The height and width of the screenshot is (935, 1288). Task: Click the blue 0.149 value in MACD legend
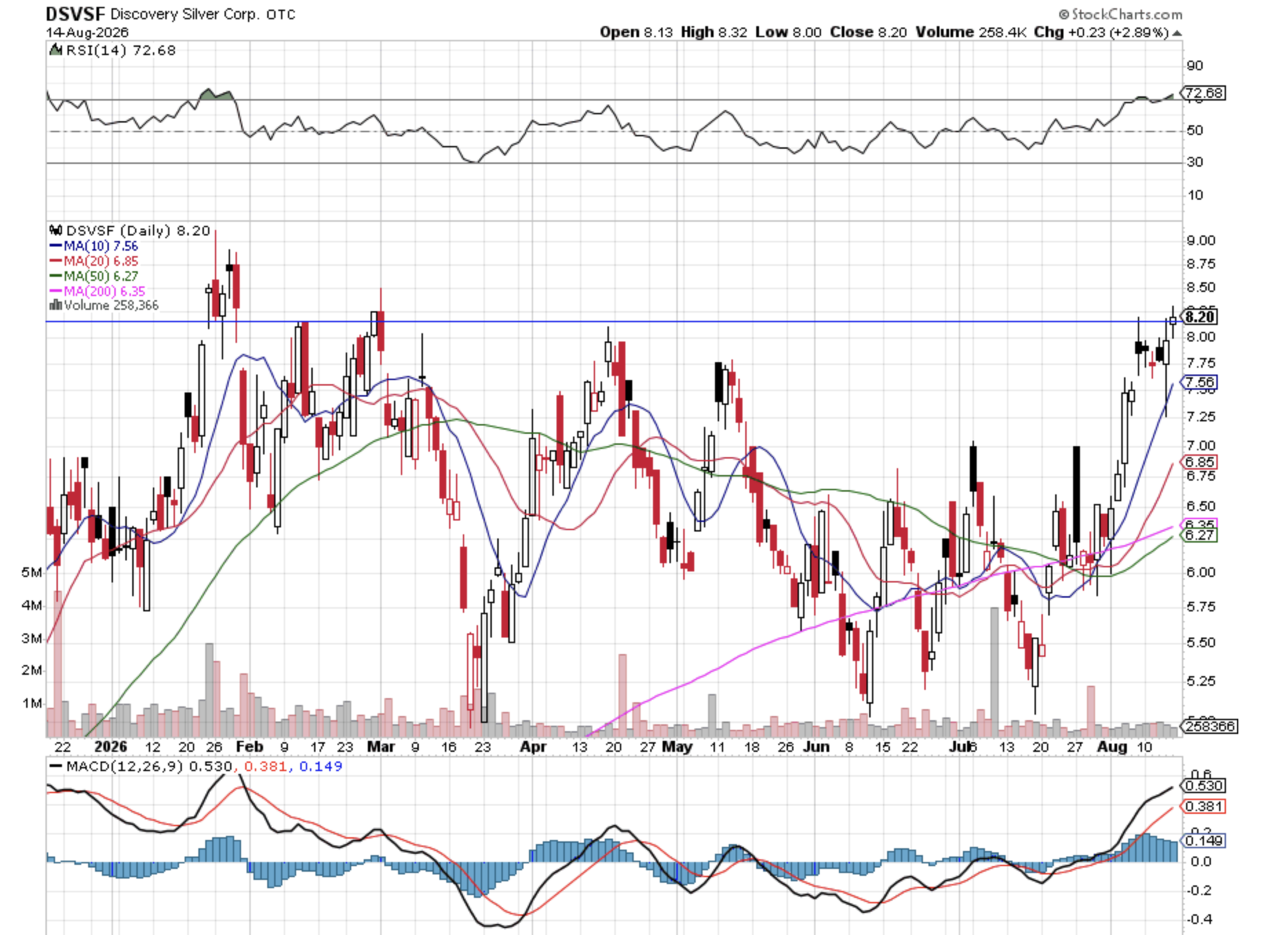click(x=320, y=766)
